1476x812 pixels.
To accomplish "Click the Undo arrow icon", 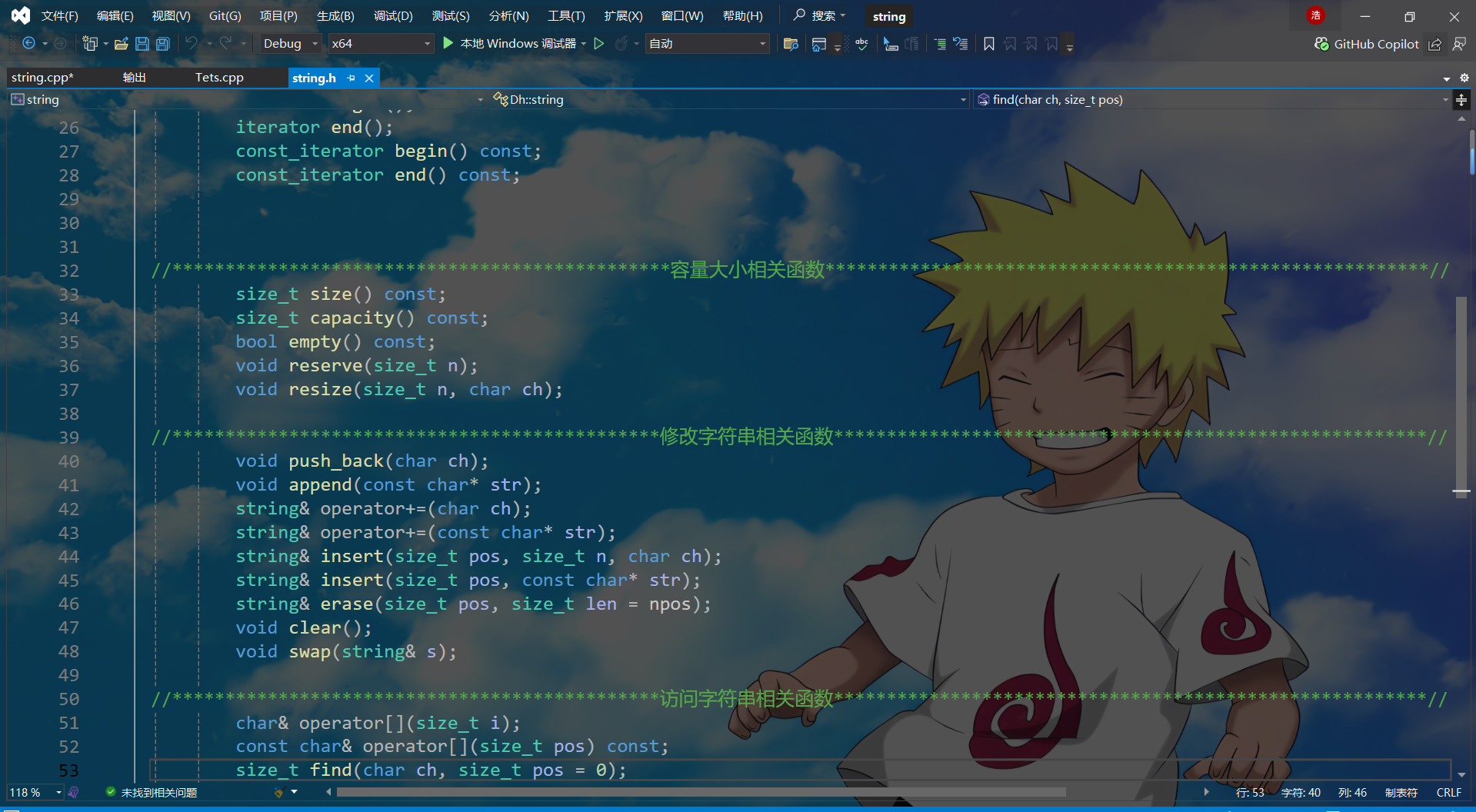I will pos(192,44).
